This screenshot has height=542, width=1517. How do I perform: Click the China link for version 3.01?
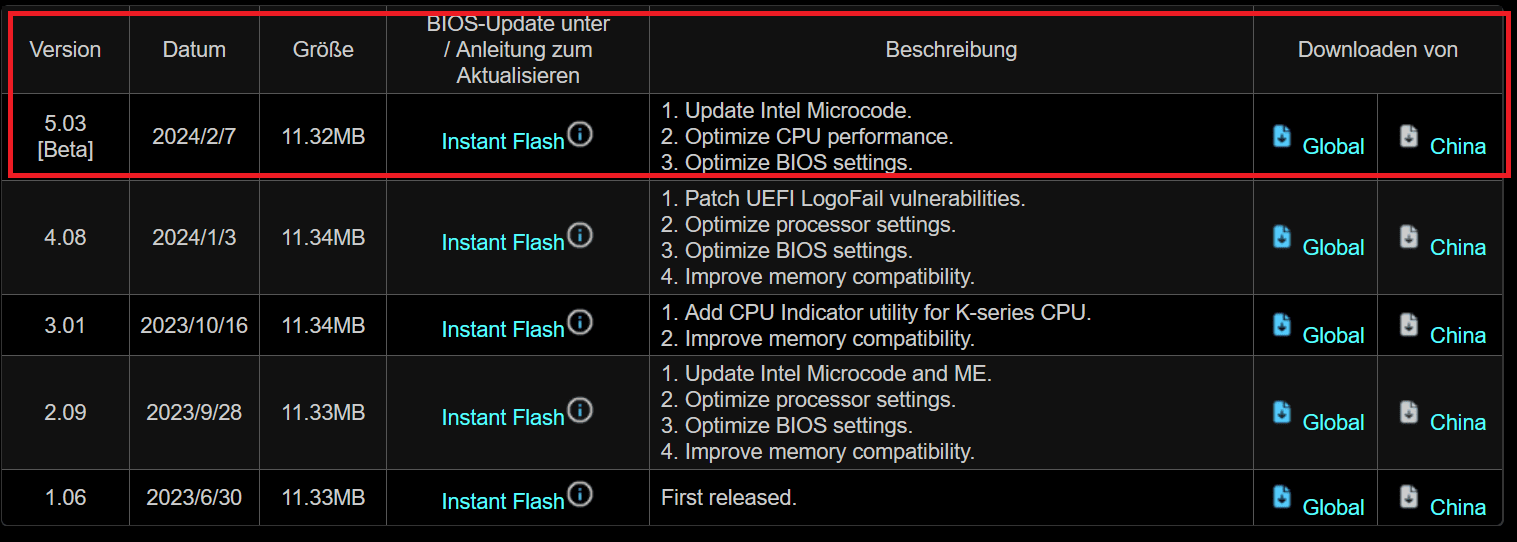1458,336
